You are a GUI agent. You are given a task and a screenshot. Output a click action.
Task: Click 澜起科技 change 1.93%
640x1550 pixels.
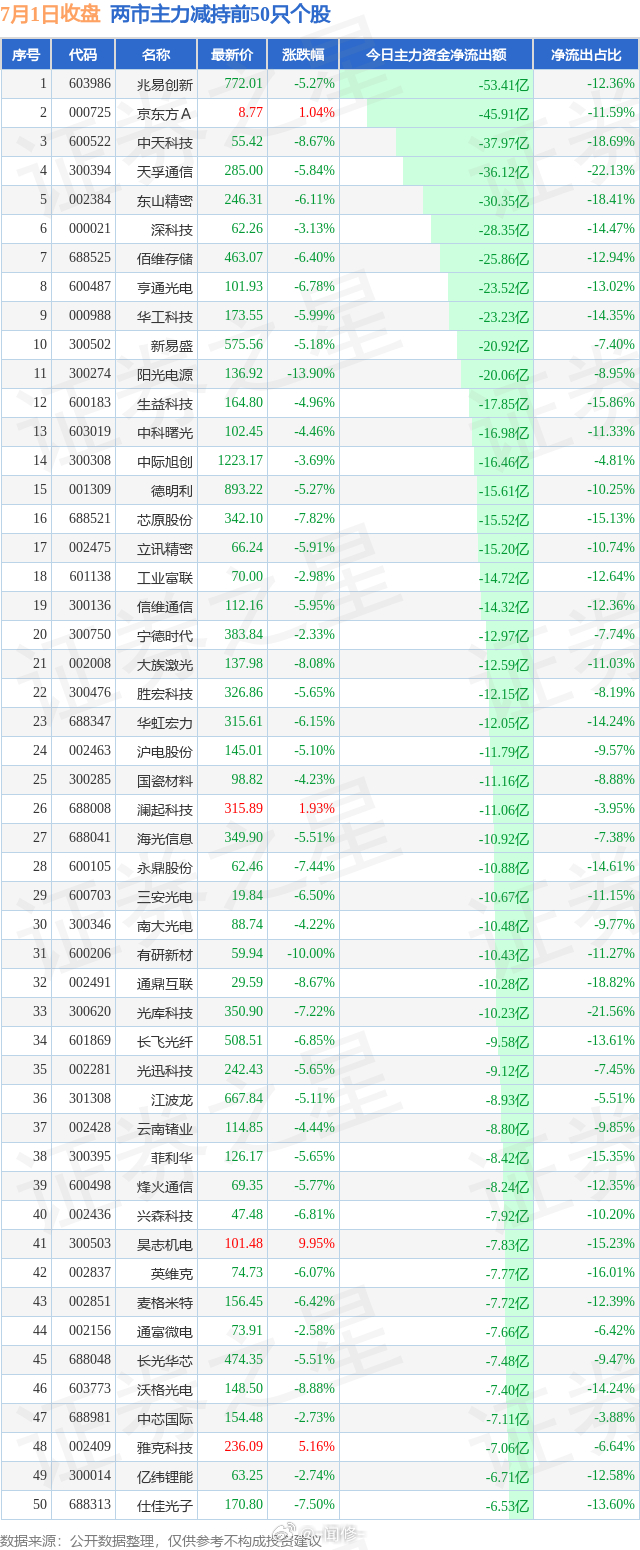click(x=316, y=809)
